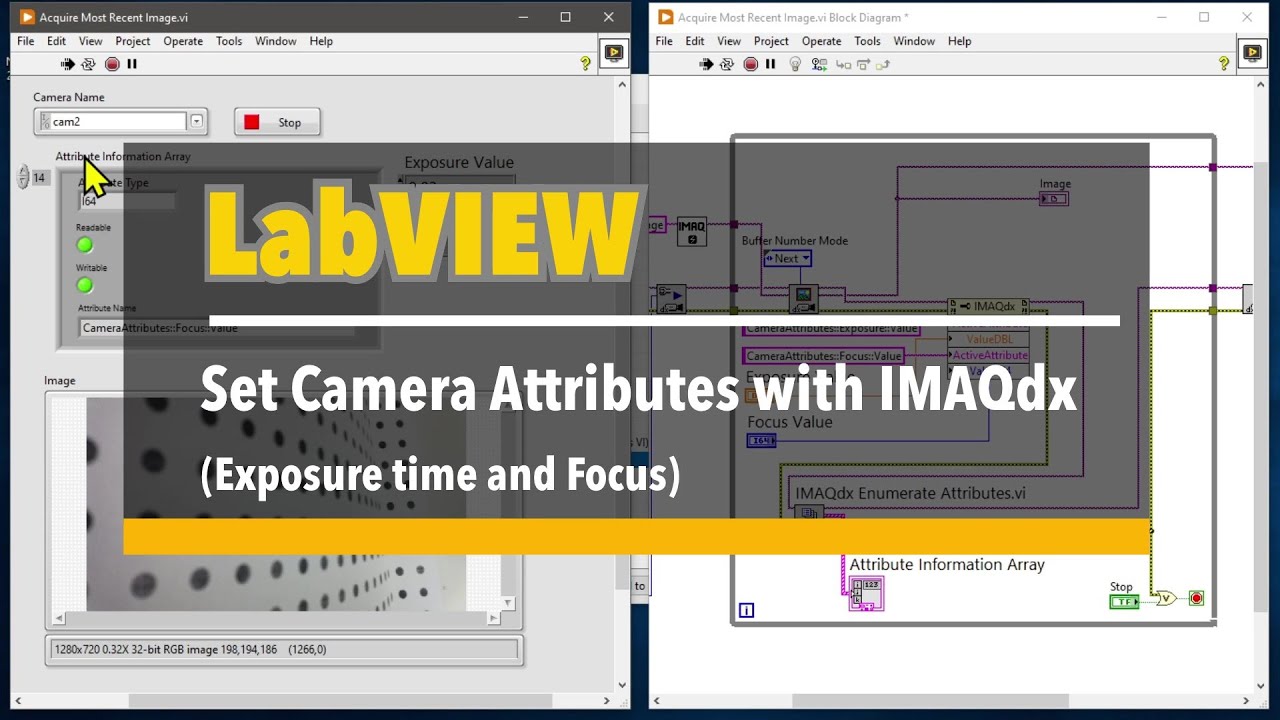This screenshot has height=720, width=1280.
Task: Click the Attribute Information Array terminal
Action: (866, 593)
